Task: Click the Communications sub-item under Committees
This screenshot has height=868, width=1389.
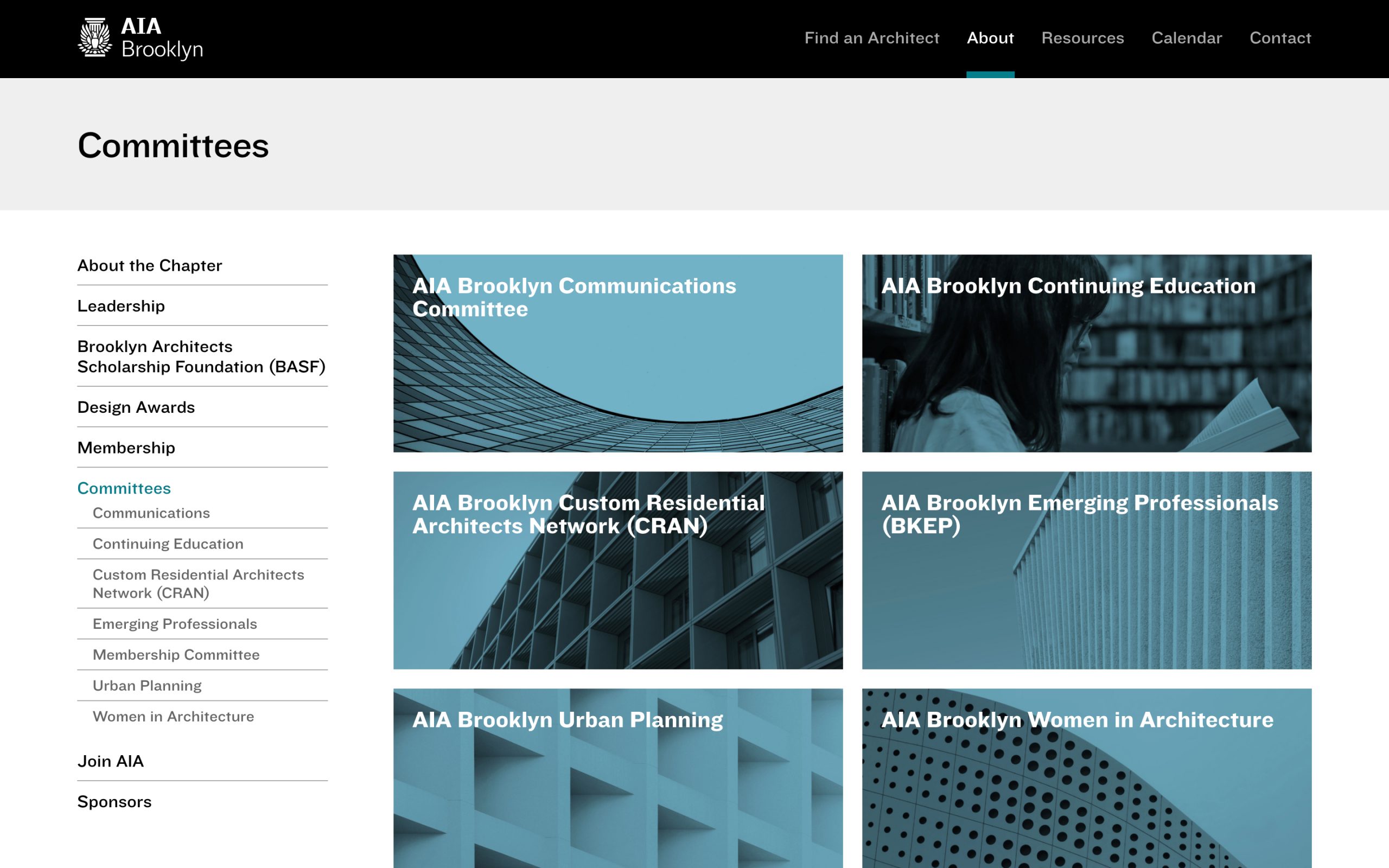Action: [x=151, y=513]
